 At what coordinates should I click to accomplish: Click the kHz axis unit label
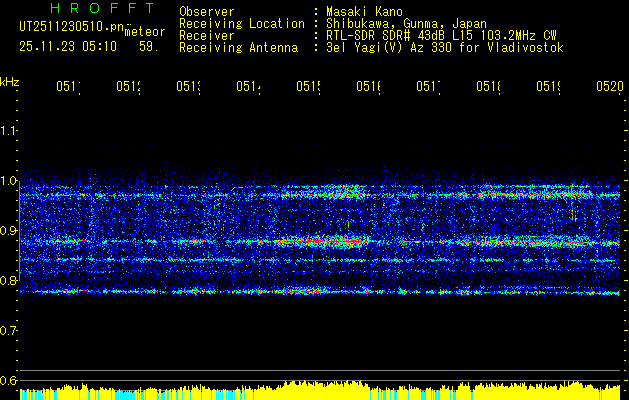(x=9, y=82)
